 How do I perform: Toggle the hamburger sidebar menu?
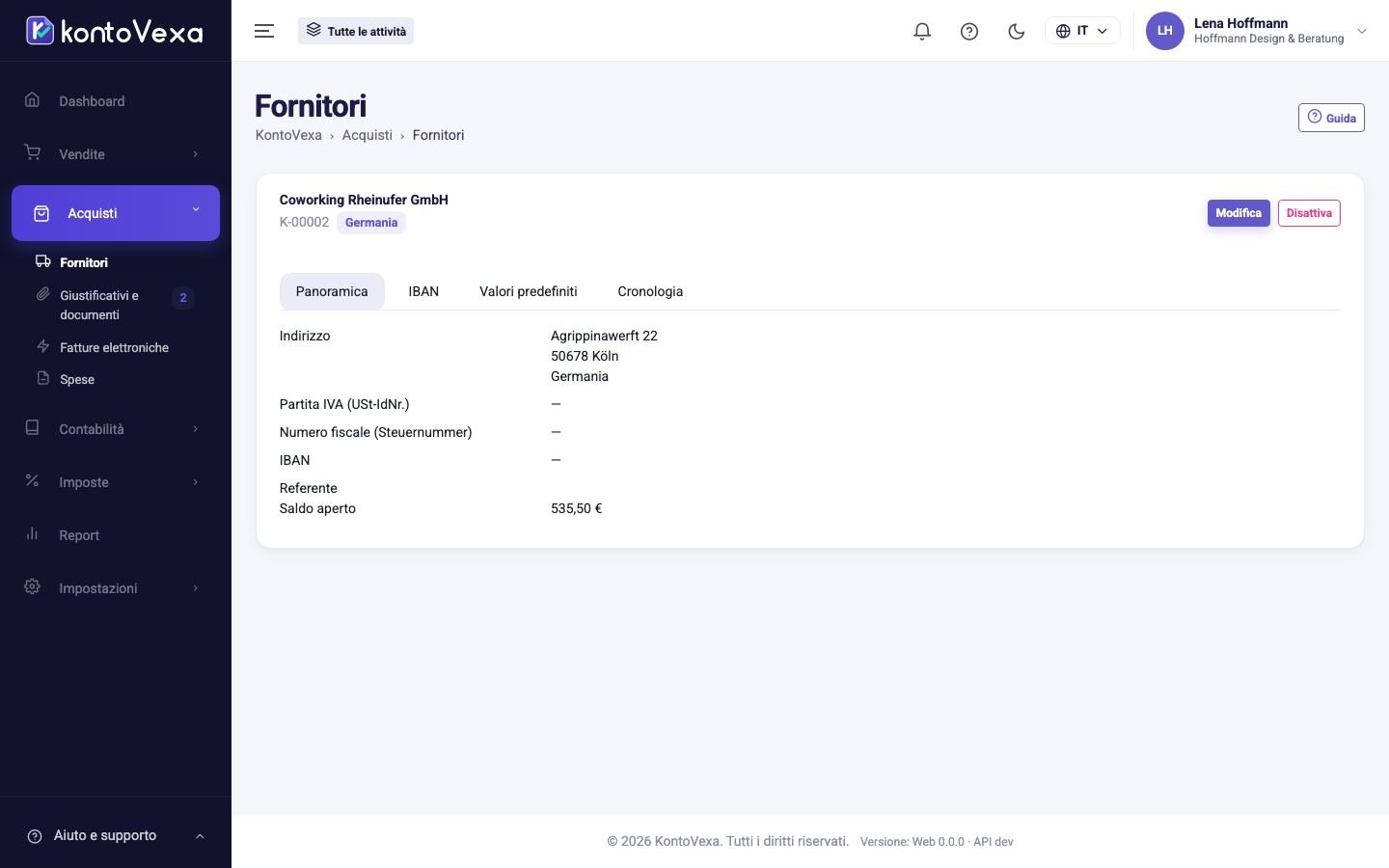264,31
